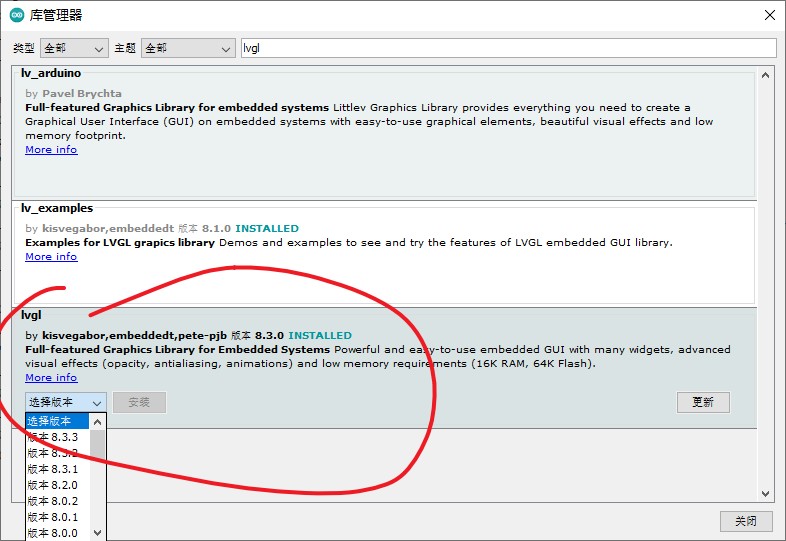The image size is (786, 541).
Task: Close the Library Manager window with X
Action: [x=770, y=15]
